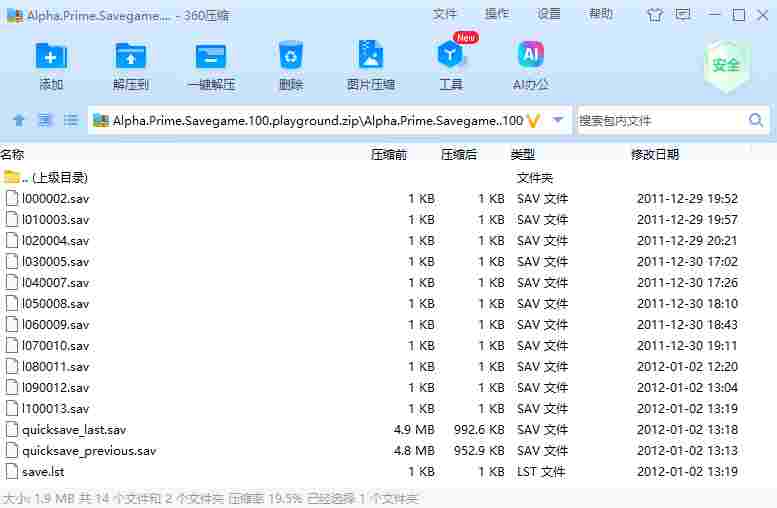The height and width of the screenshot is (508, 777).
Task: Click the date 2012-01-02 12:20
Action: point(687,367)
